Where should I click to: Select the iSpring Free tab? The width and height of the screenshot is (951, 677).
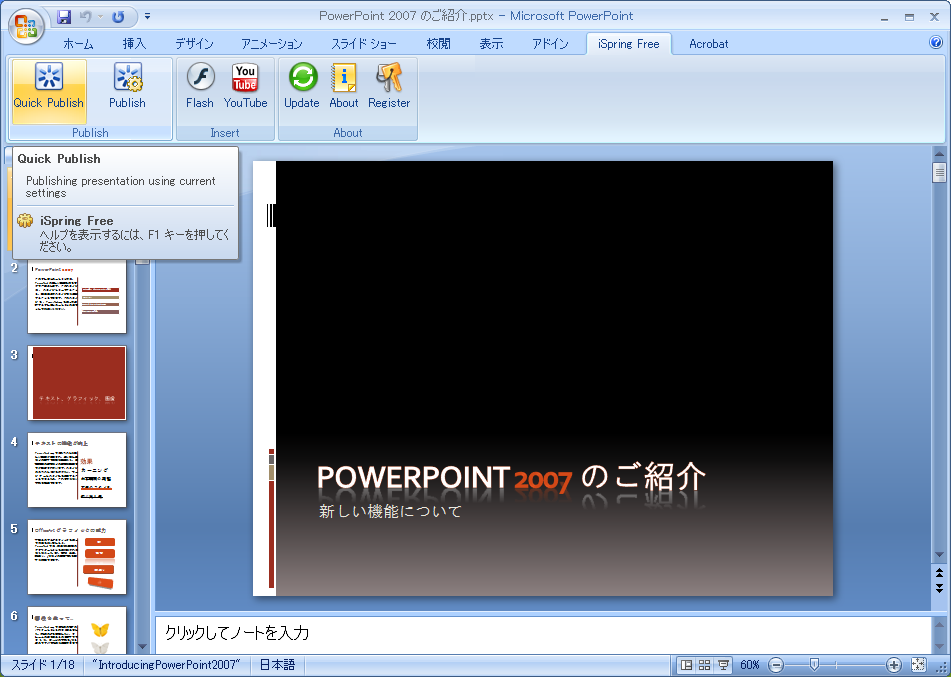628,44
